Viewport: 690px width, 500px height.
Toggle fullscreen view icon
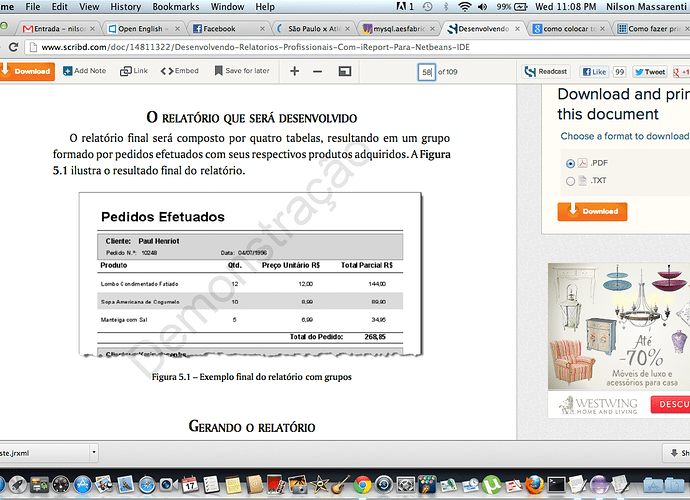pyautogui.click(x=345, y=71)
